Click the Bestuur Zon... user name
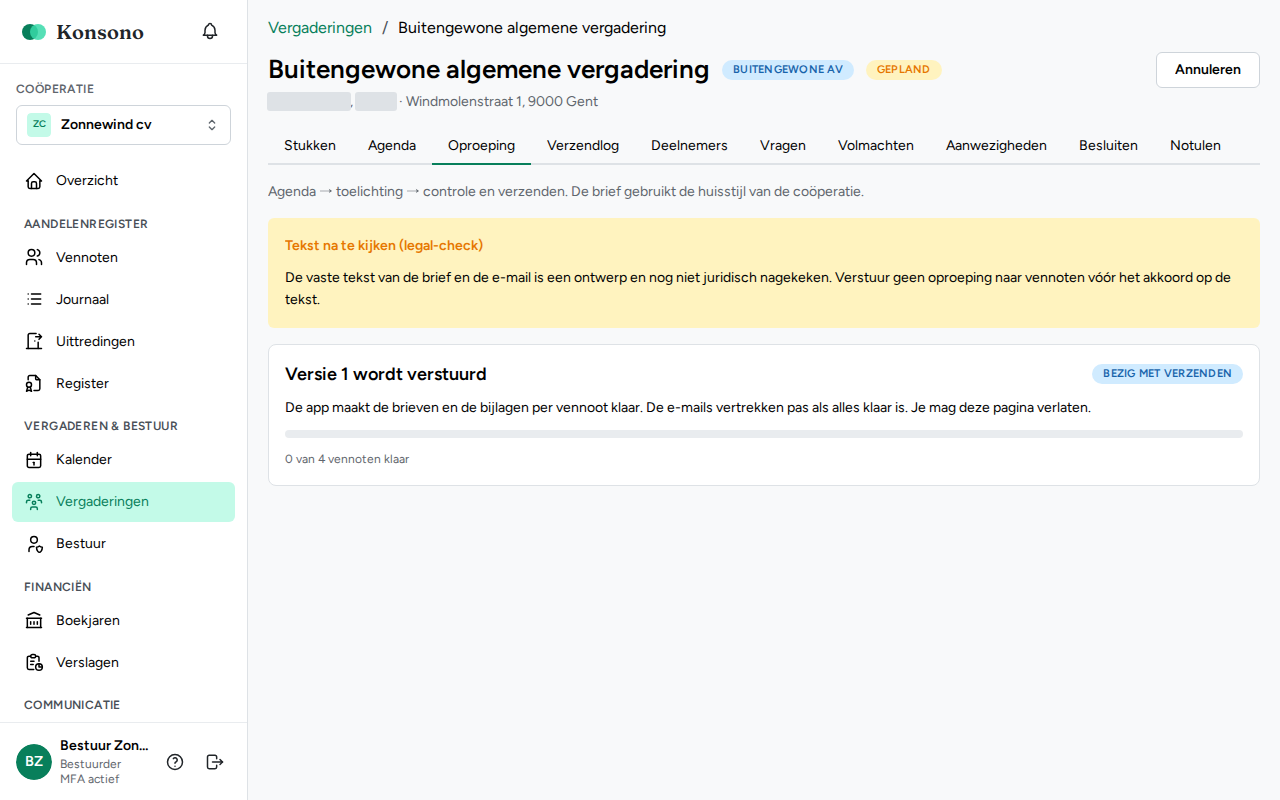 coord(104,746)
